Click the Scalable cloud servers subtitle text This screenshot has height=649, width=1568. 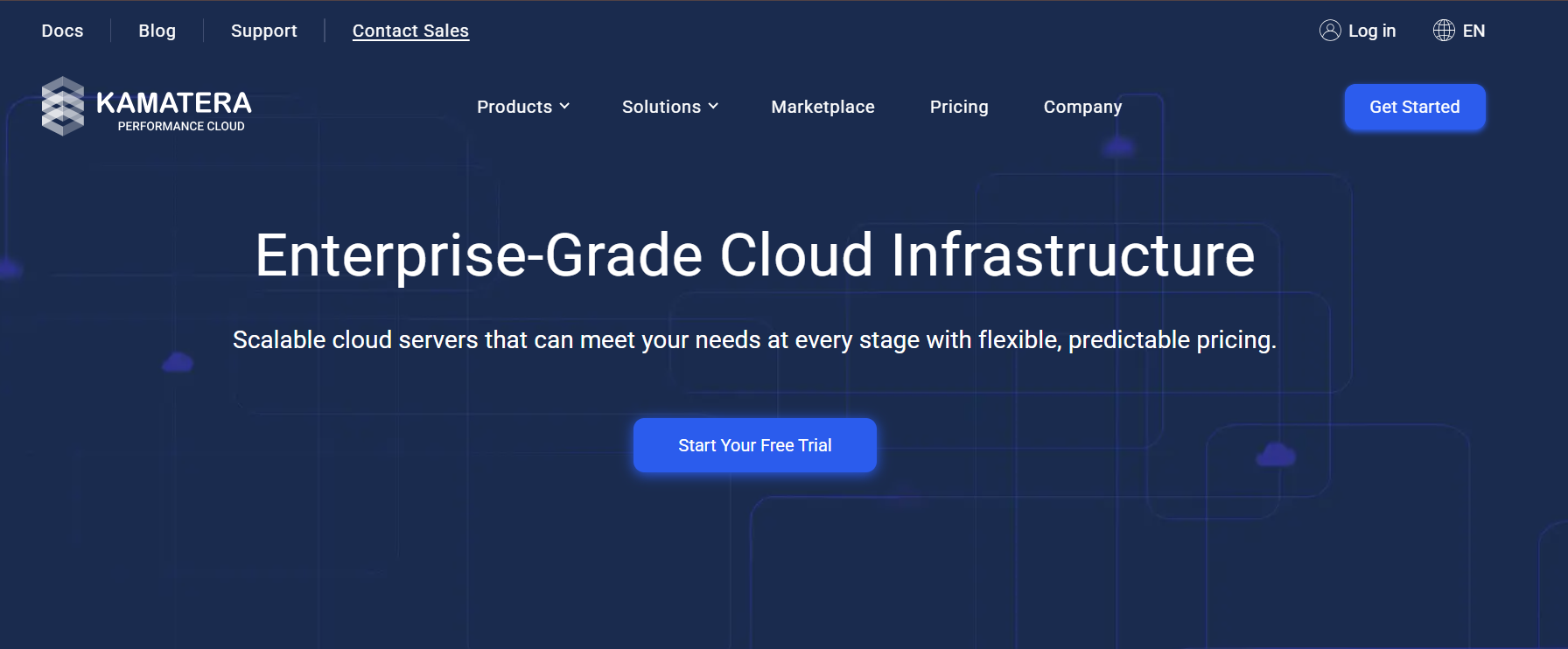754,339
